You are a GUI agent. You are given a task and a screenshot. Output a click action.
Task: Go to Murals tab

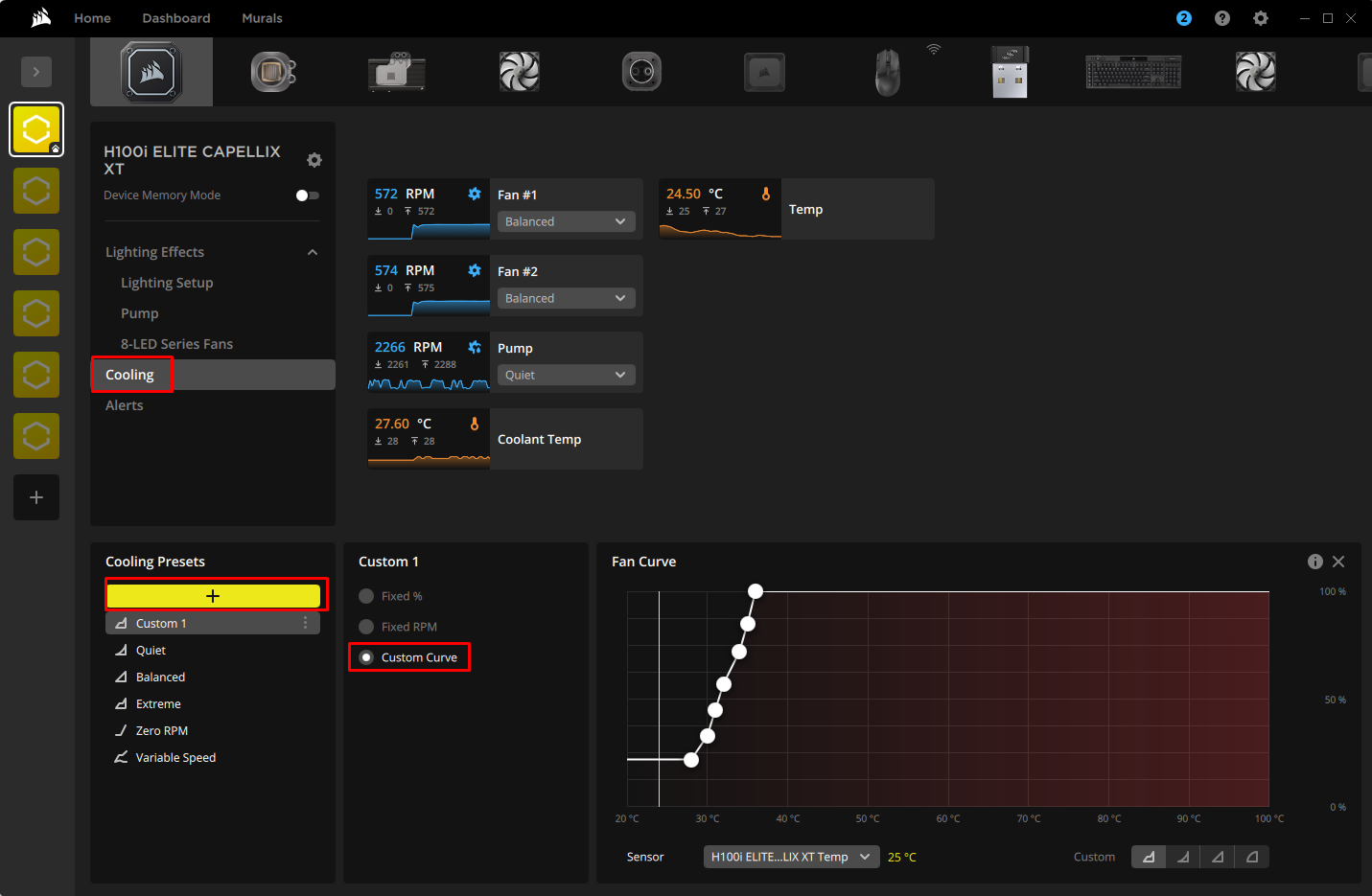262,18
